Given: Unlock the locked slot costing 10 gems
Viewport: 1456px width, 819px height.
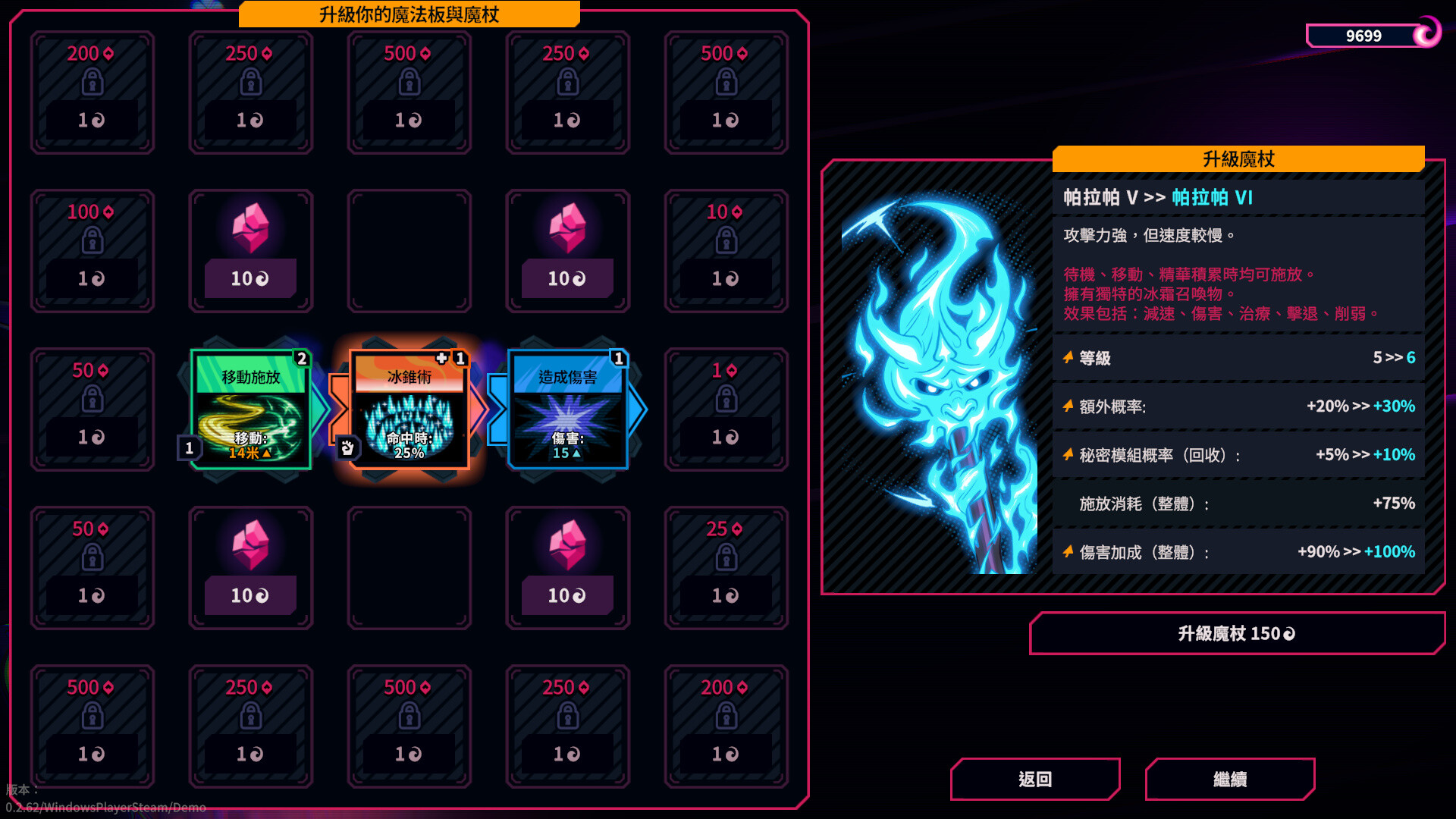Looking at the screenshot, I should click(x=726, y=251).
